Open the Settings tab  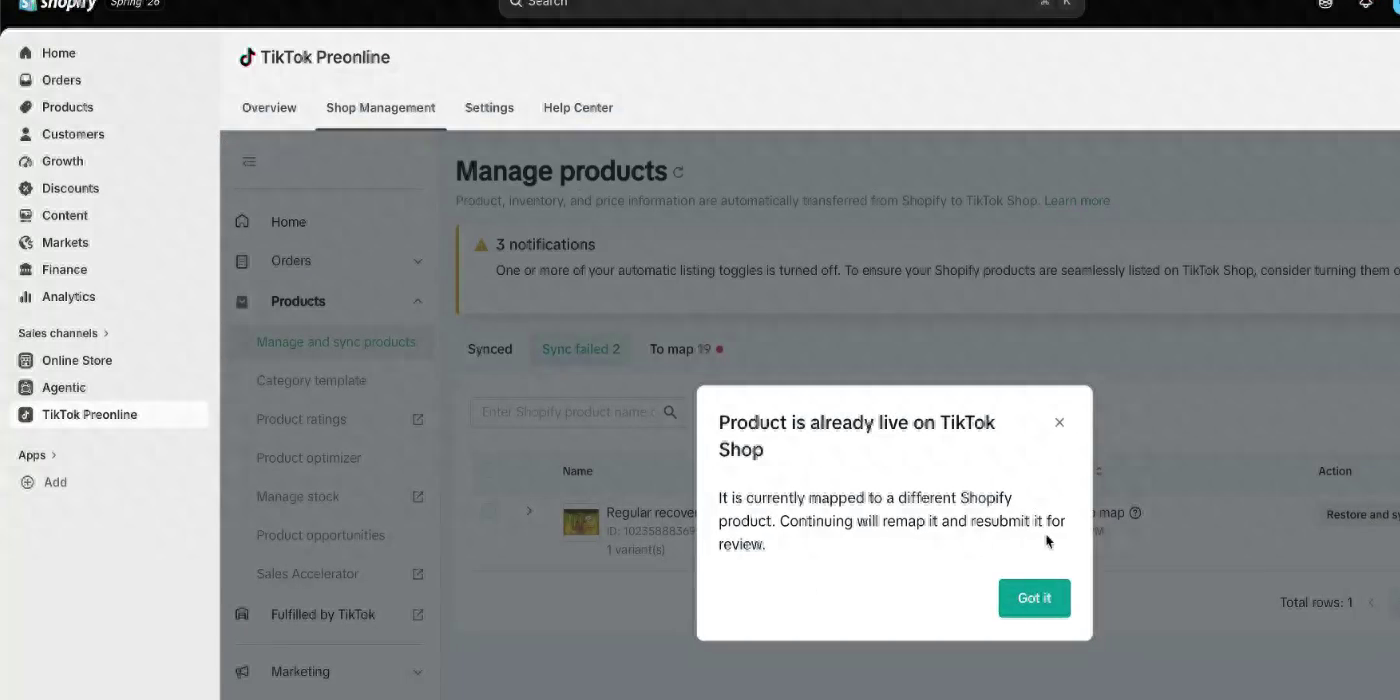489,108
